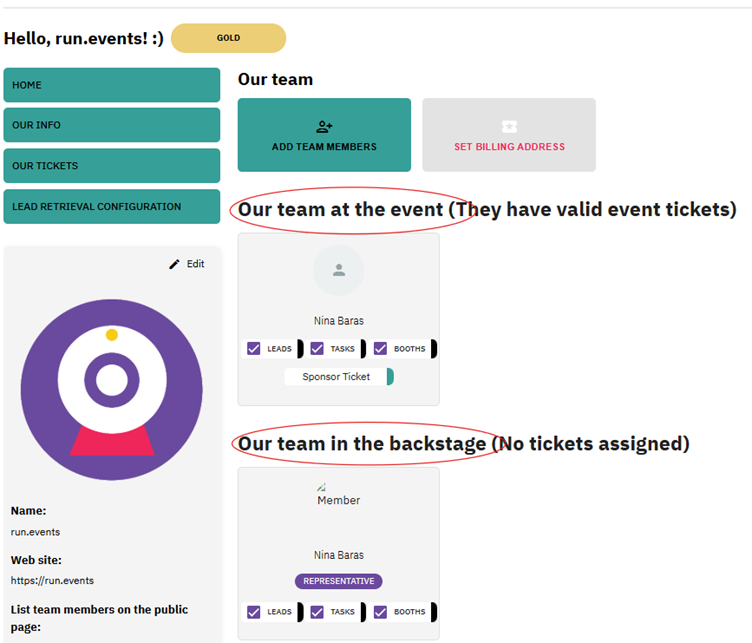Image resolution: width=752 pixels, height=643 pixels.
Task: Click Nina Baras avatar placeholder icon
Action: pos(338,270)
